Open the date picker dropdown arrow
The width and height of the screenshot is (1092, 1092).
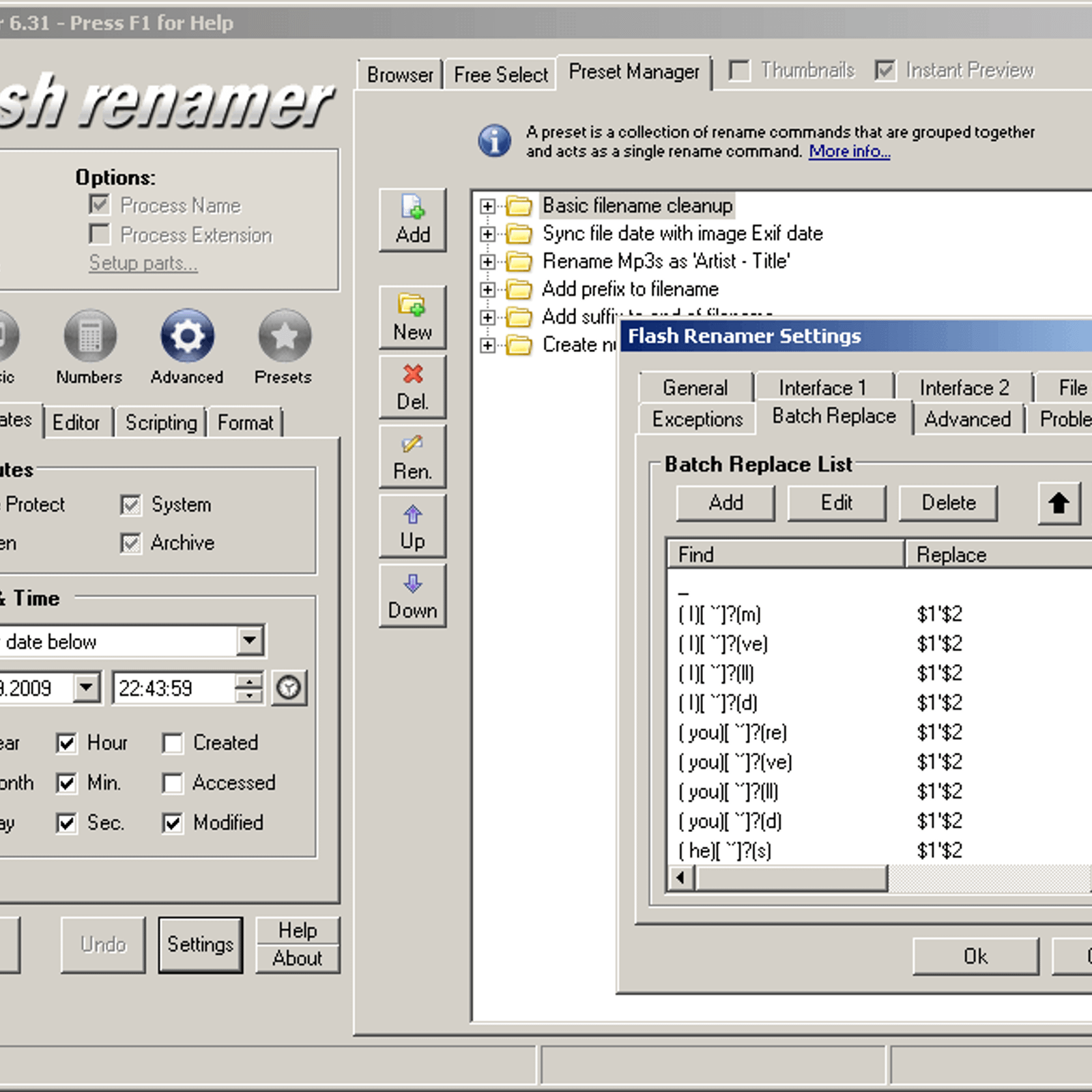pos(87,687)
